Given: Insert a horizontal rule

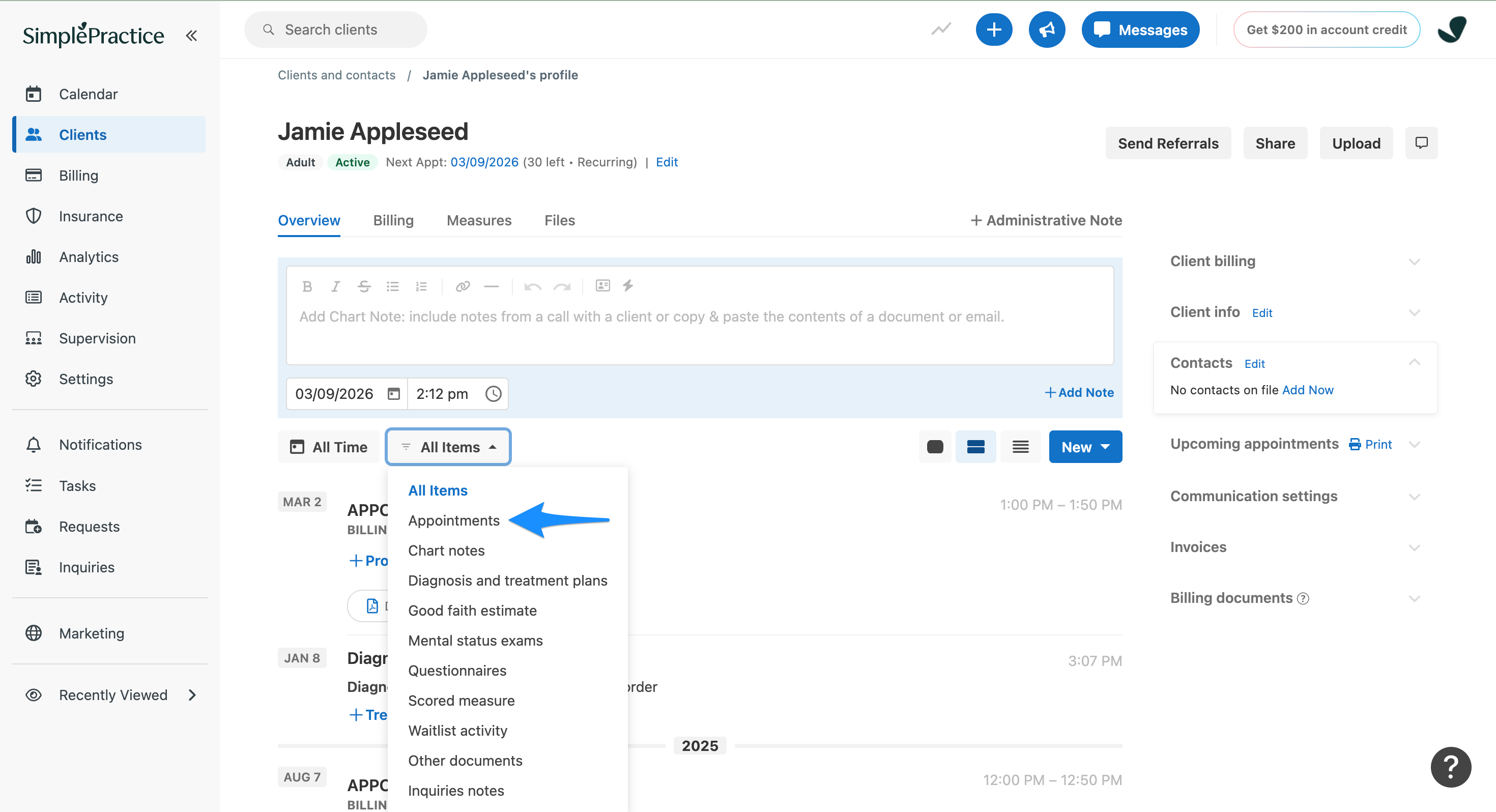Looking at the screenshot, I should [492, 286].
